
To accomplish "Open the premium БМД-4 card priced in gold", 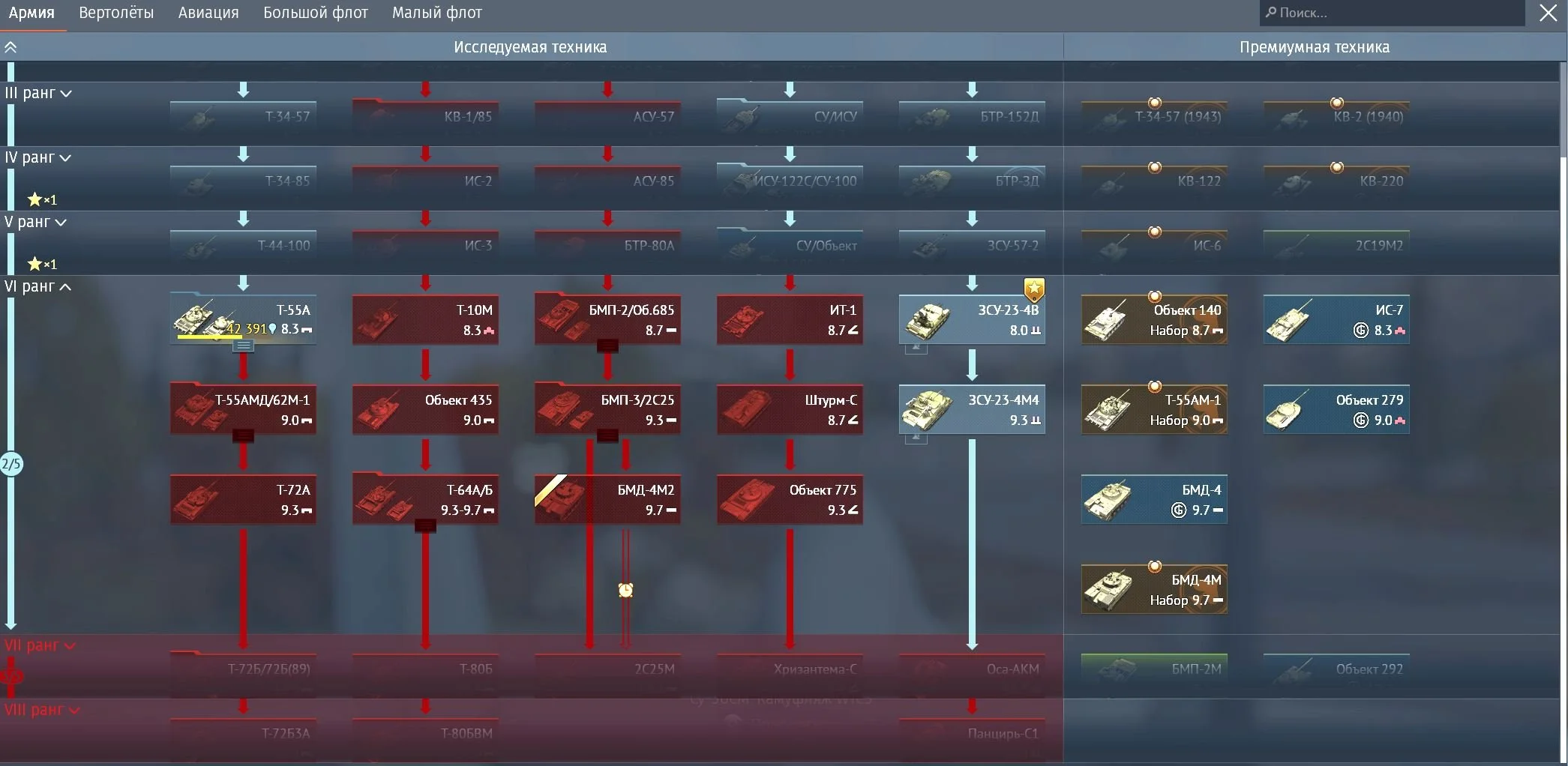I will click(1154, 498).
